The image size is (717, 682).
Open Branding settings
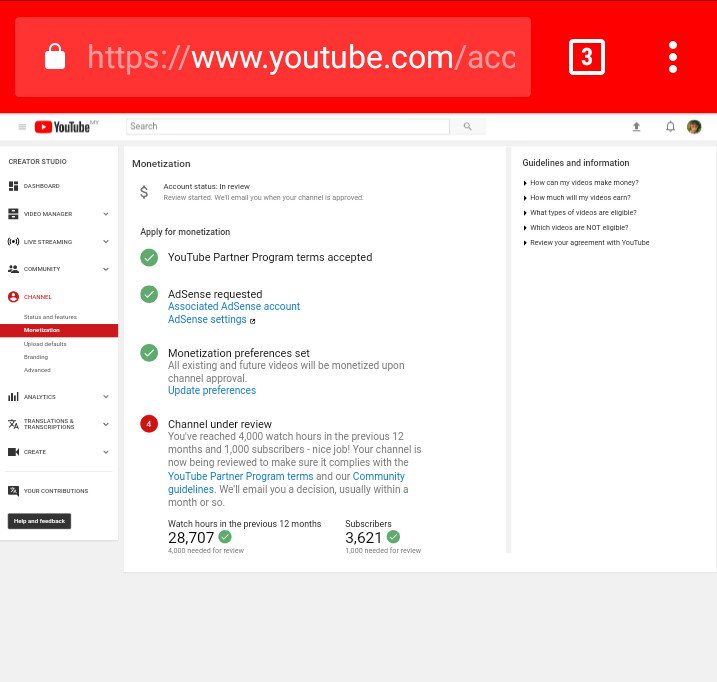[36, 357]
